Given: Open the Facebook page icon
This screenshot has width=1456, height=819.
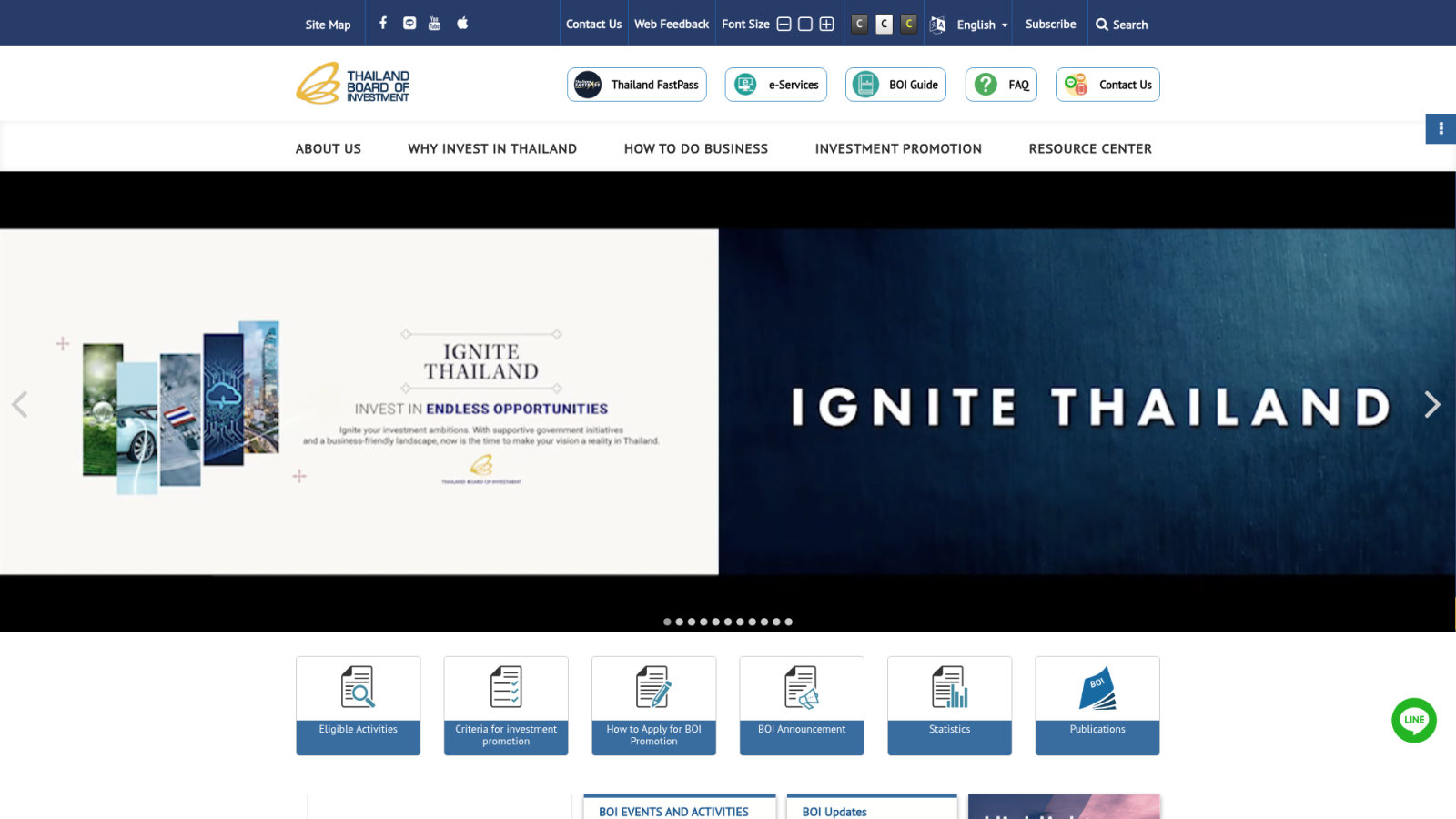Looking at the screenshot, I should point(383,23).
